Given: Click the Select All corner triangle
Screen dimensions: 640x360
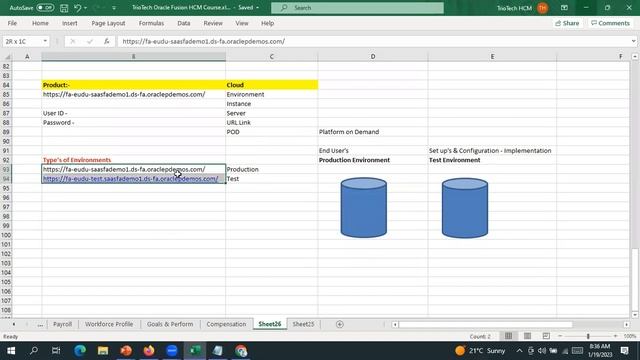Looking at the screenshot, I should [7, 57].
